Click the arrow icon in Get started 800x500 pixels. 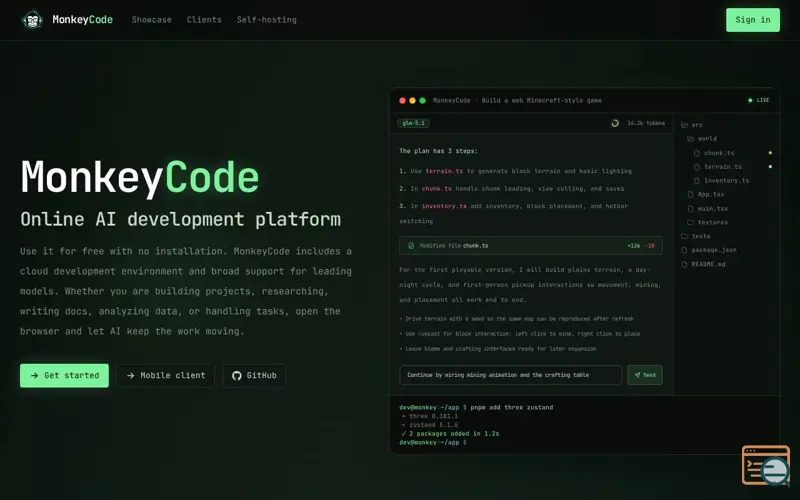(x=34, y=376)
